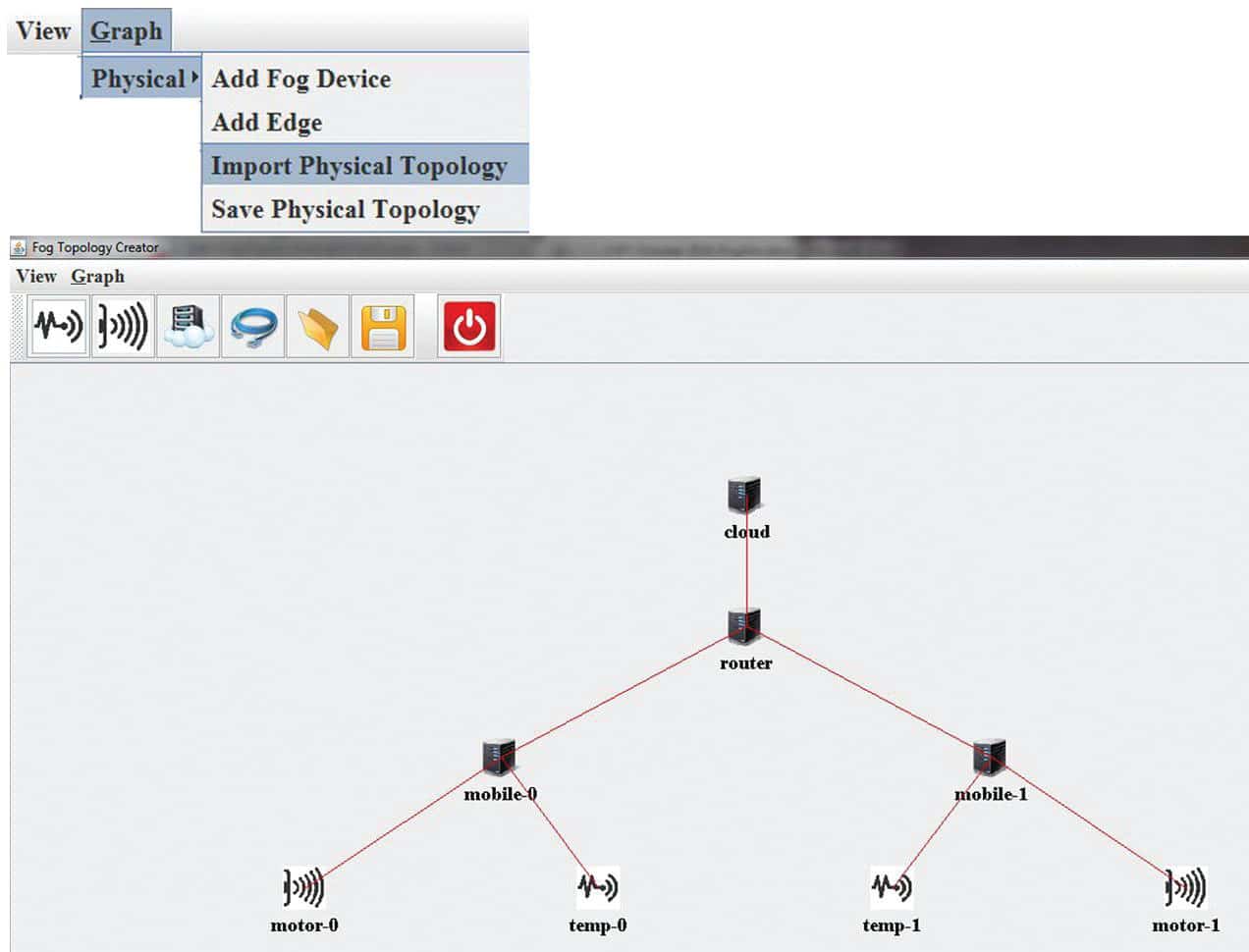The image size is (1249, 952).
Task: Click the open topology folder icon
Action: pos(318,326)
